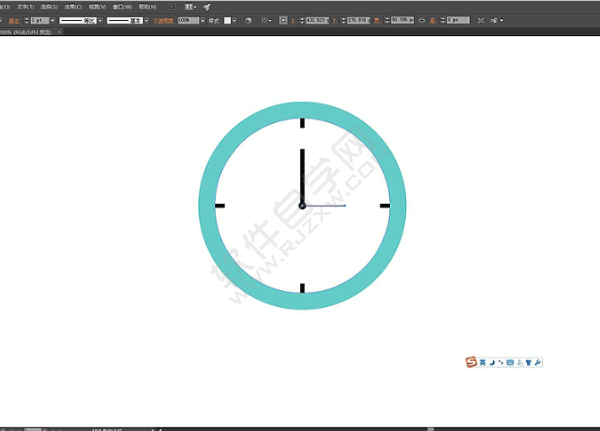Click the isolate selected object icon
The width and height of the screenshot is (600, 431).
click(x=481, y=20)
